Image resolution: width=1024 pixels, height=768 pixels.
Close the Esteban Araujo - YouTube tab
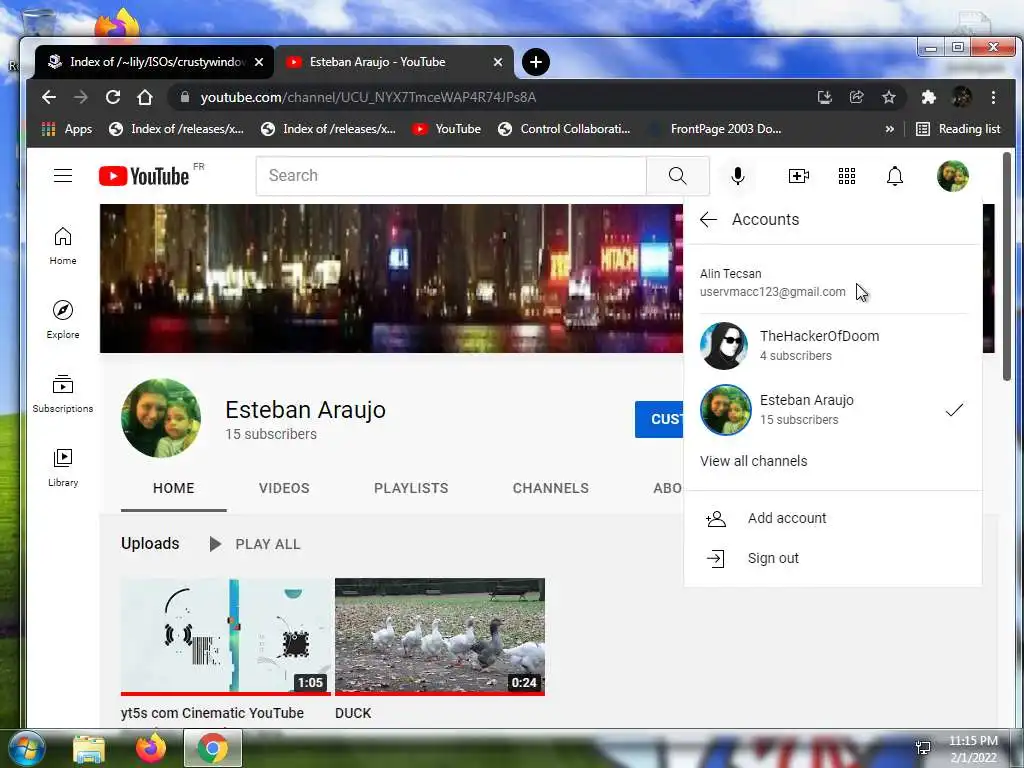click(498, 62)
